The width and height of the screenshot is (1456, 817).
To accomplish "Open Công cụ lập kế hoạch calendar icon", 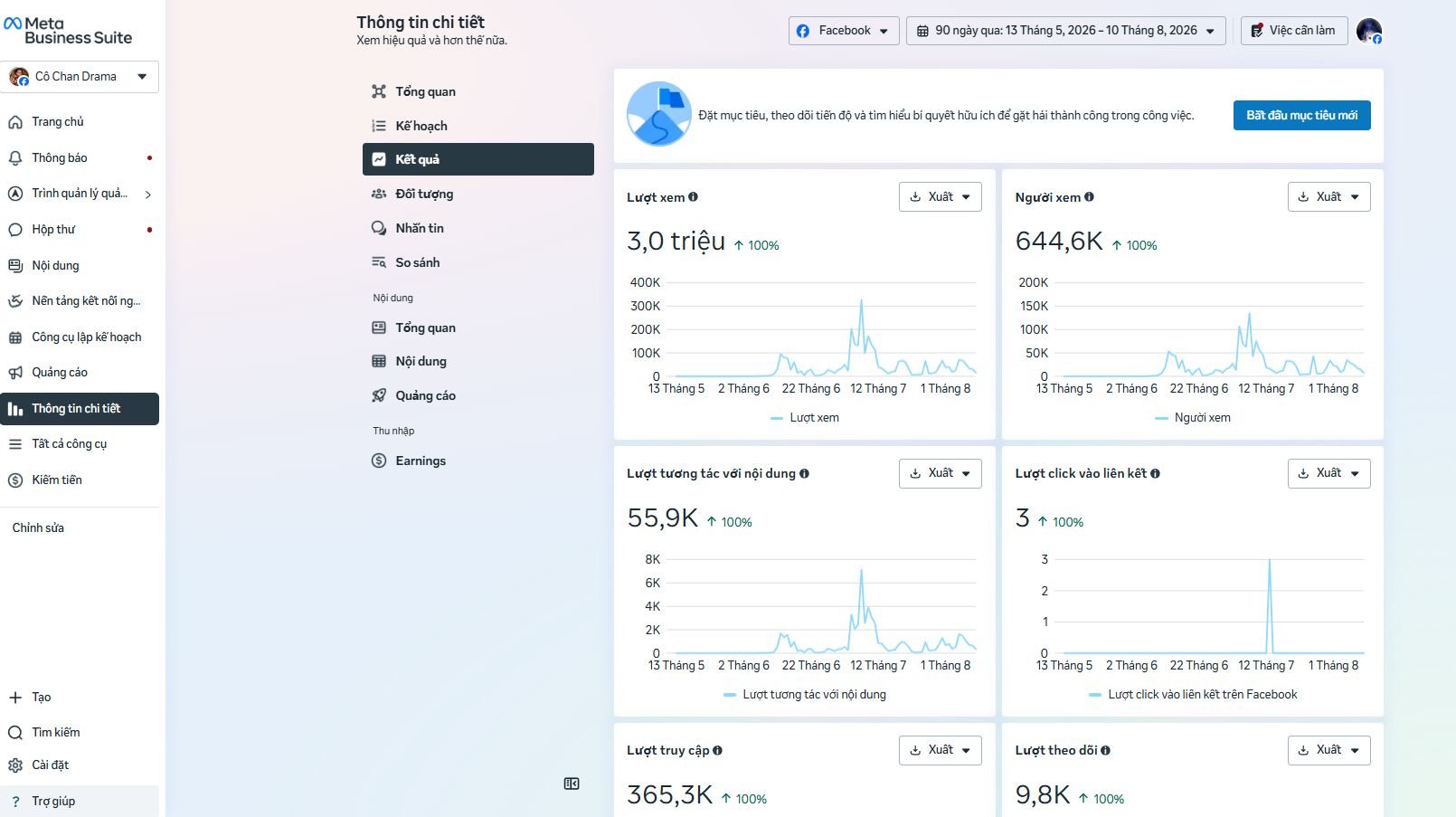I will coord(15,337).
